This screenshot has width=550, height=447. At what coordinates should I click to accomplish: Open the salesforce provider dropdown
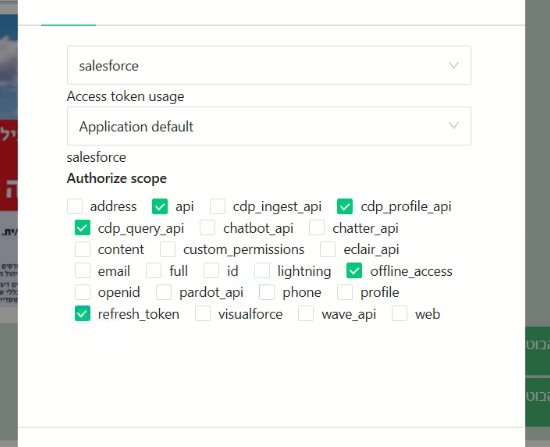[269, 65]
